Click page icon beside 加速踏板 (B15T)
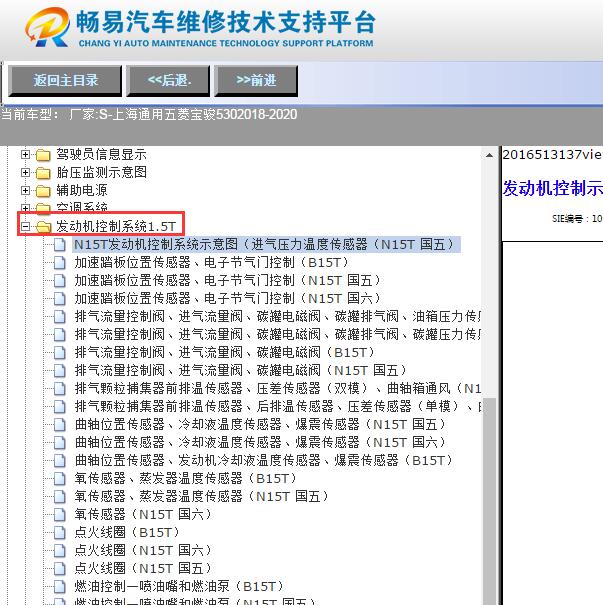Viewport: 603px width, 605px height. 59,263
